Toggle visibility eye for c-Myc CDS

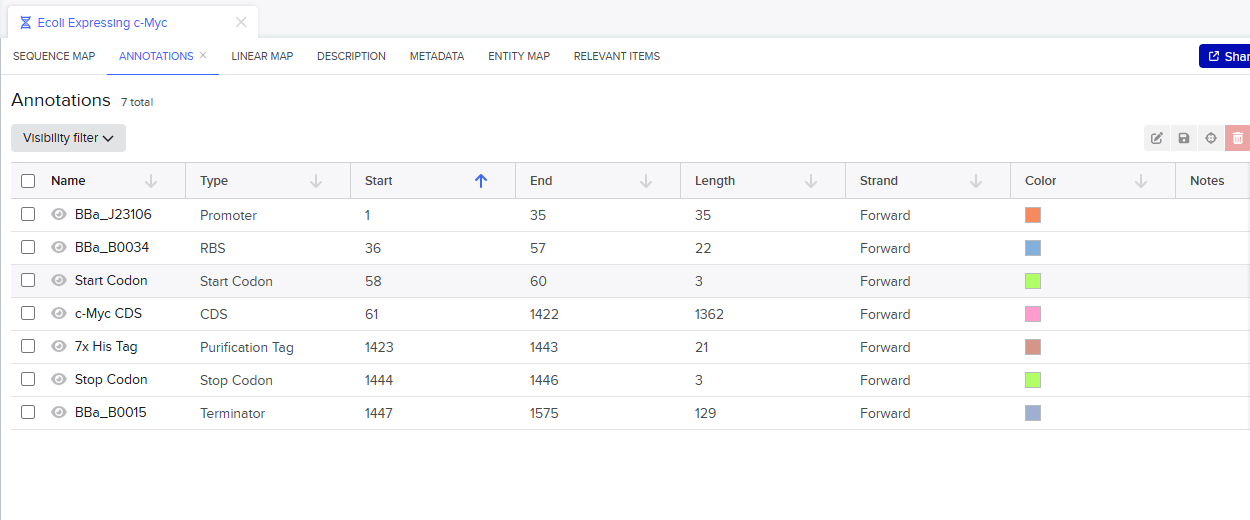pos(59,313)
